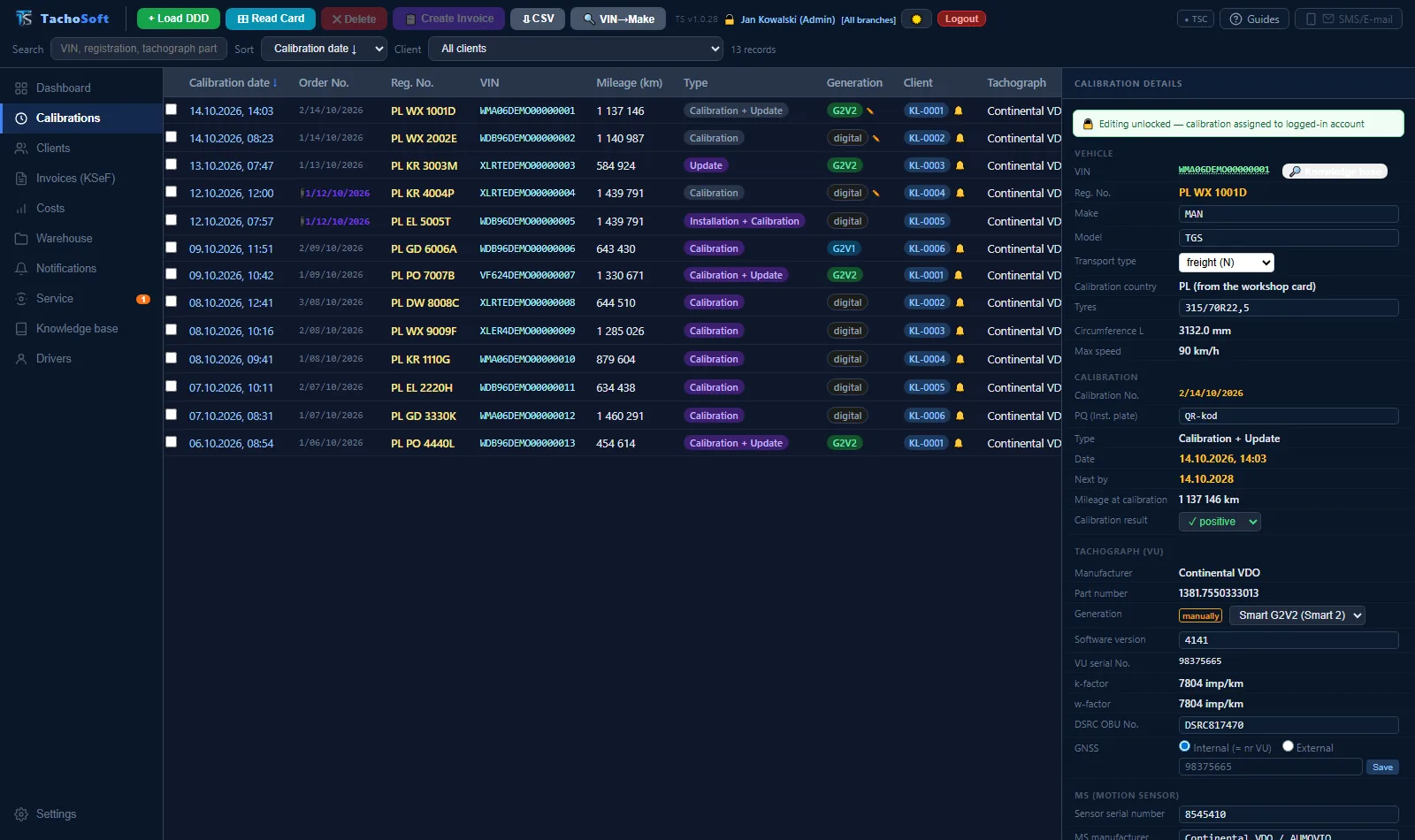
Task: Click the TachoSoft logo icon
Action: pyautogui.click(x=24, y=19)
